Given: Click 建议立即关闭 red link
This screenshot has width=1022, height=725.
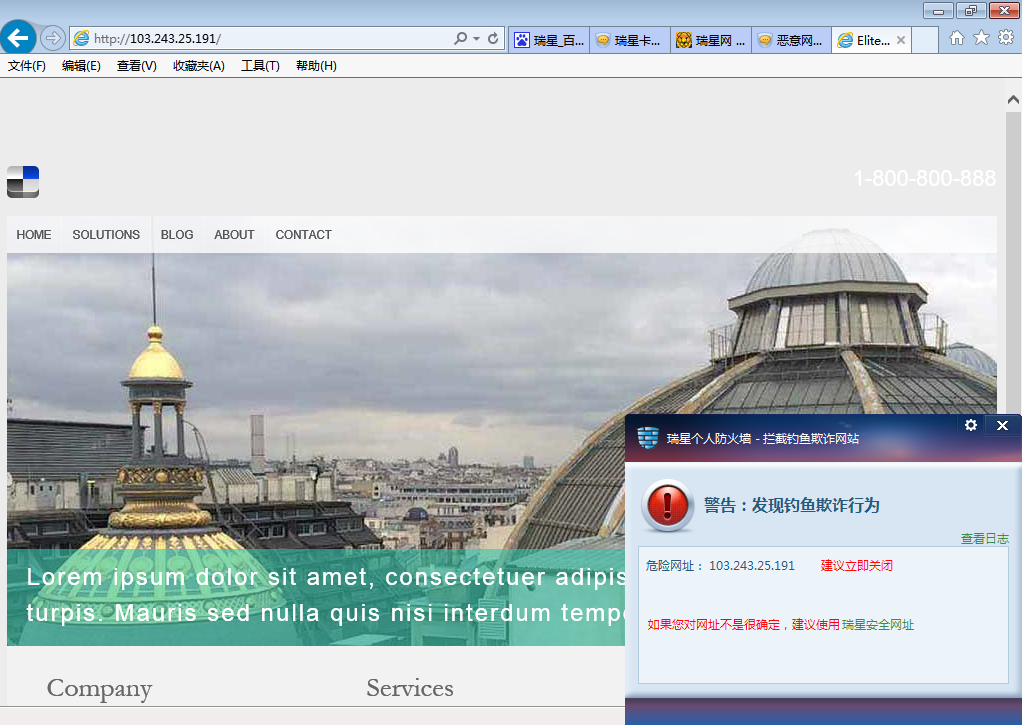Looking at the screenshot, I should click(856, 566).
